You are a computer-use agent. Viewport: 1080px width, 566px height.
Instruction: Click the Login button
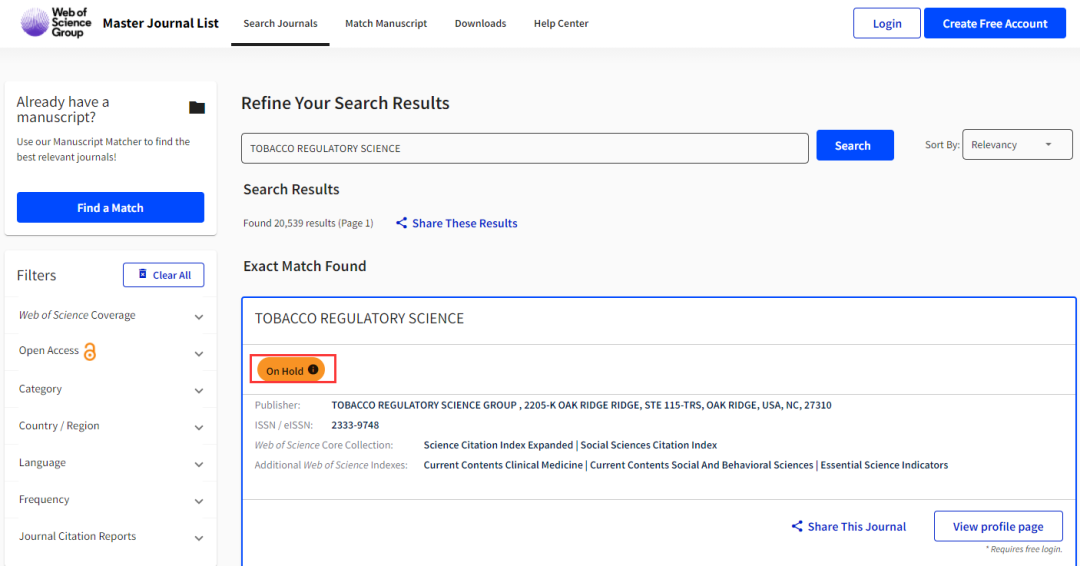886,23
